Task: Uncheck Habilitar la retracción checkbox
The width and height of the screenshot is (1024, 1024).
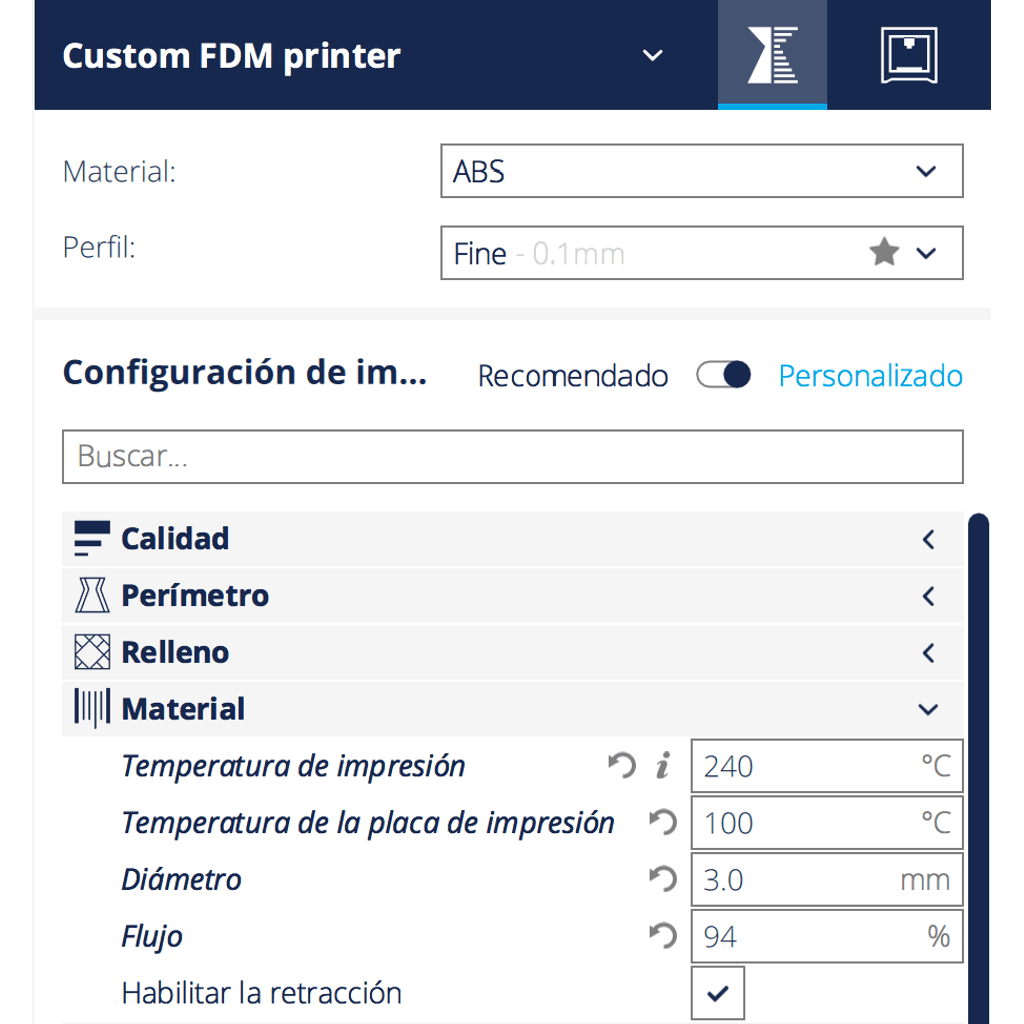Action: click(x=717, y=993)
